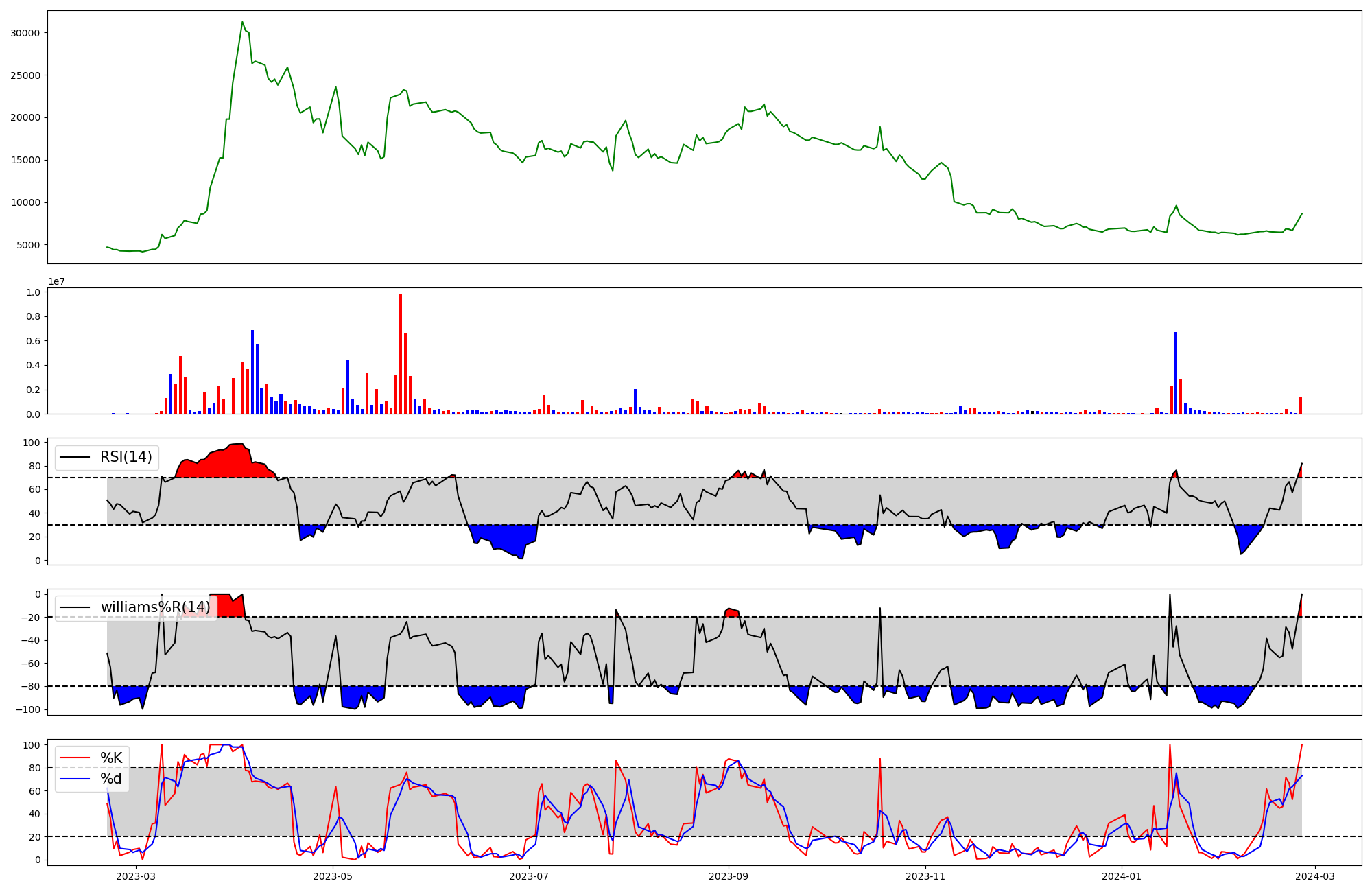Click the blue %d legend line sample
Image resolution: width=1372 pixels, height=892 pixels.
coord(75,778)
